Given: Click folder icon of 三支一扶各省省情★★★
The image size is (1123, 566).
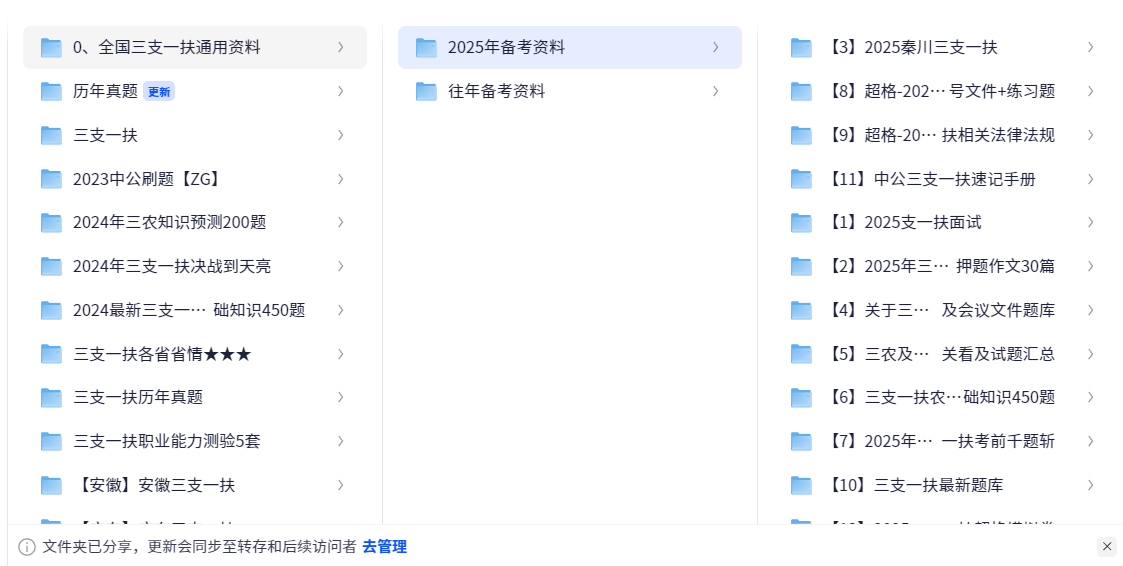Looking at the screenshot, I should 52,353.
